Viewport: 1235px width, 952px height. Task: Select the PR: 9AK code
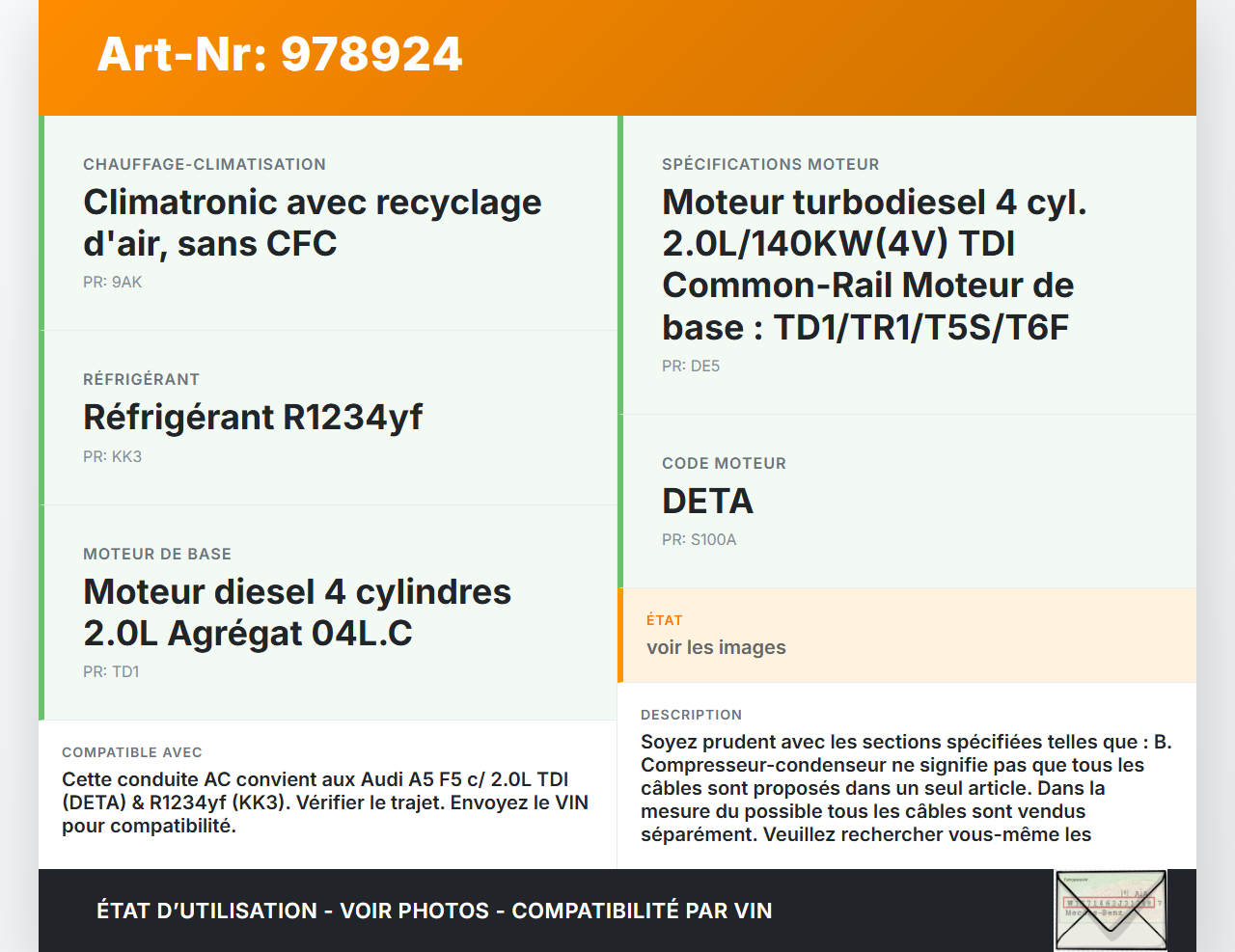coord(113,282)
